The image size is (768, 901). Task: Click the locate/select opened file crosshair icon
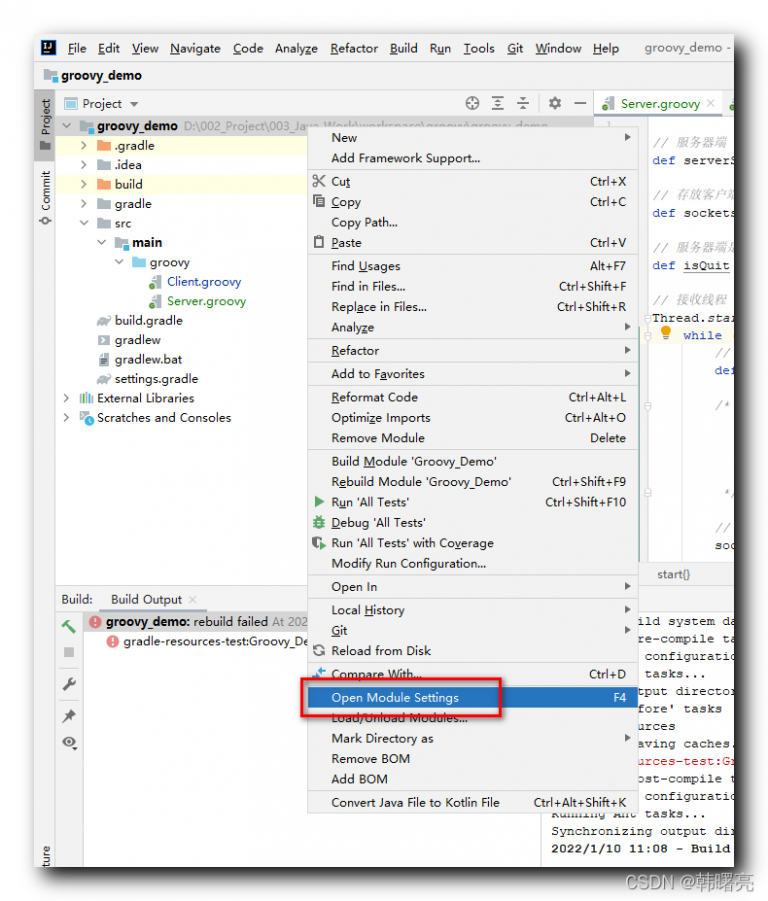tap(472, 103)
